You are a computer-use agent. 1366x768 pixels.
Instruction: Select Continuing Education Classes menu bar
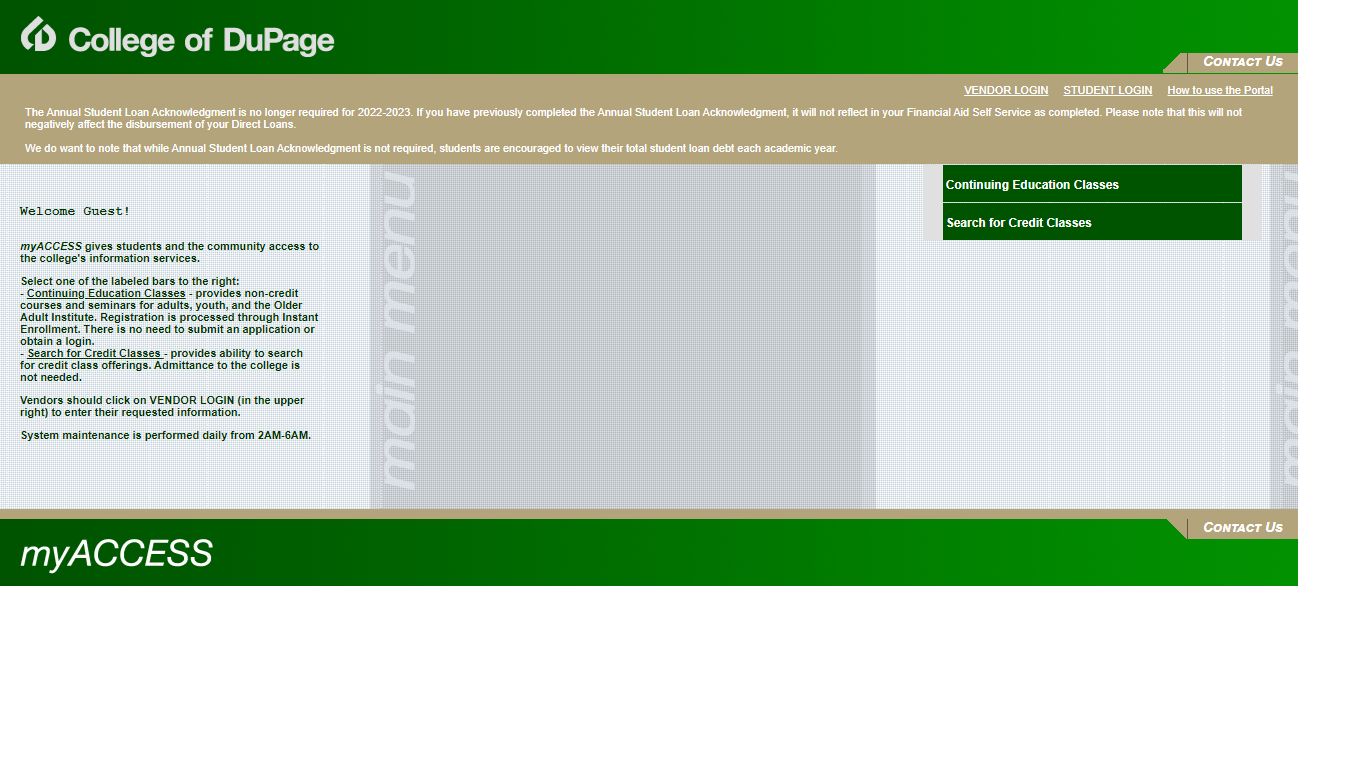tap(1092, 184)
